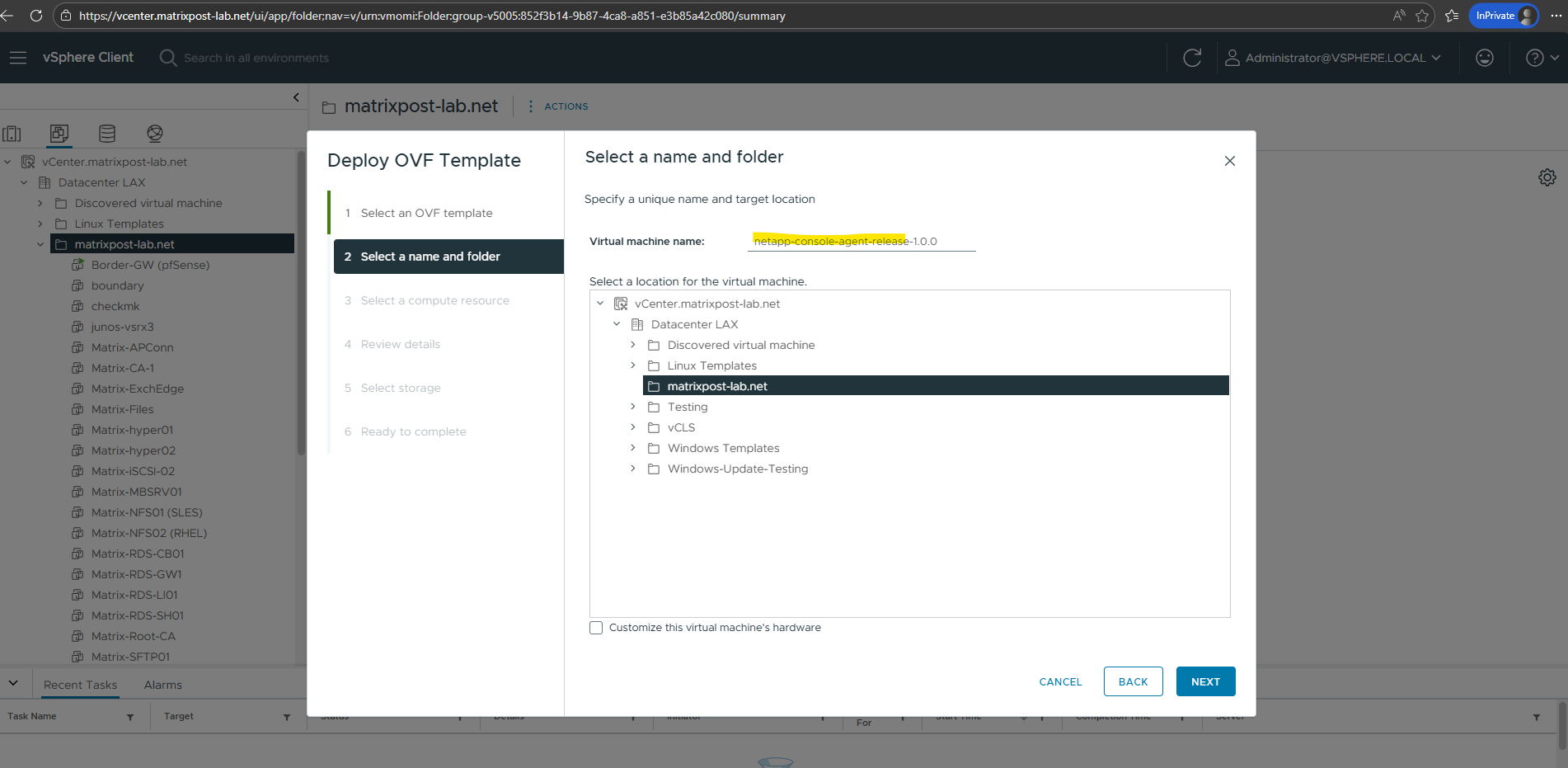Expand the Windows Templates folder node

click(x=633, y=448)
